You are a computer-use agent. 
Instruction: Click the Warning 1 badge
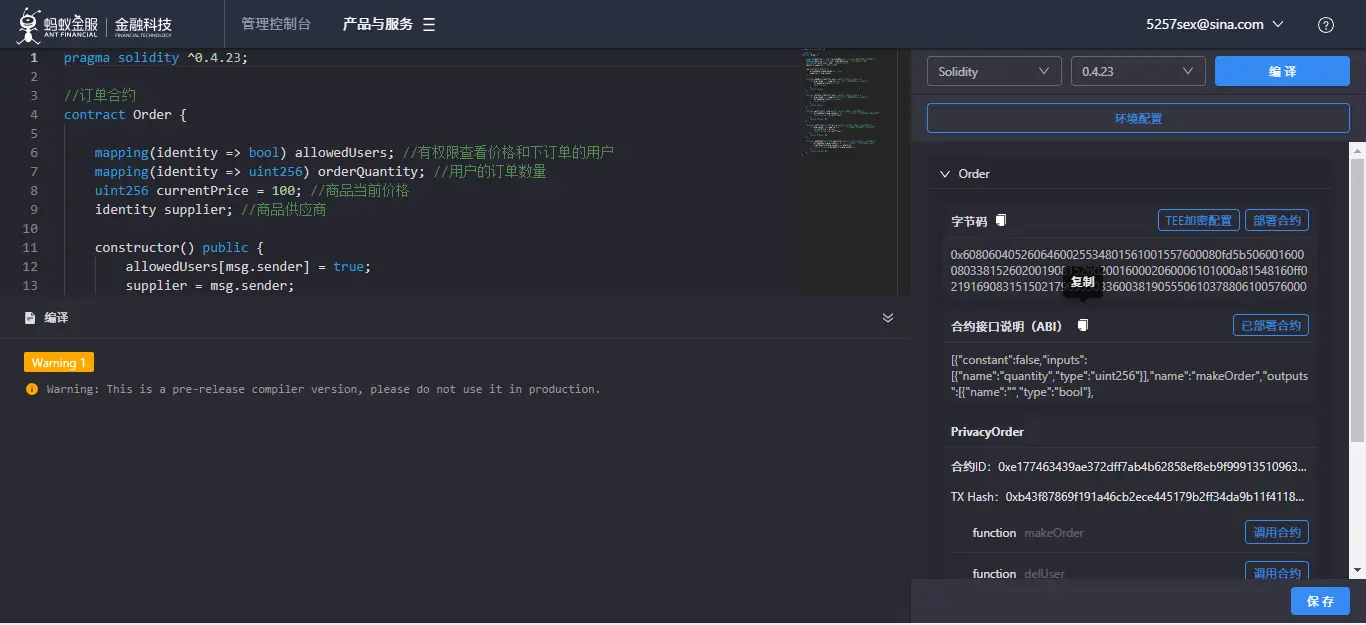click(x=59, y=362)
